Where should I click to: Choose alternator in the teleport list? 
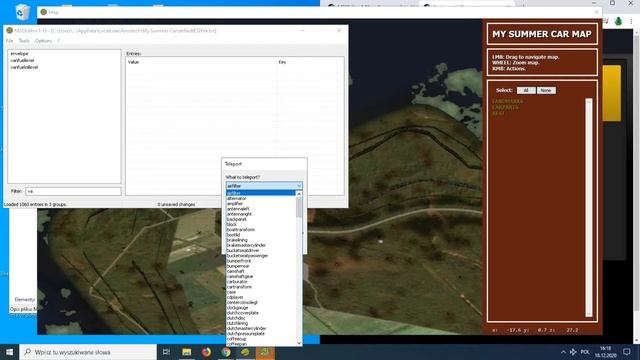point(261,198)
